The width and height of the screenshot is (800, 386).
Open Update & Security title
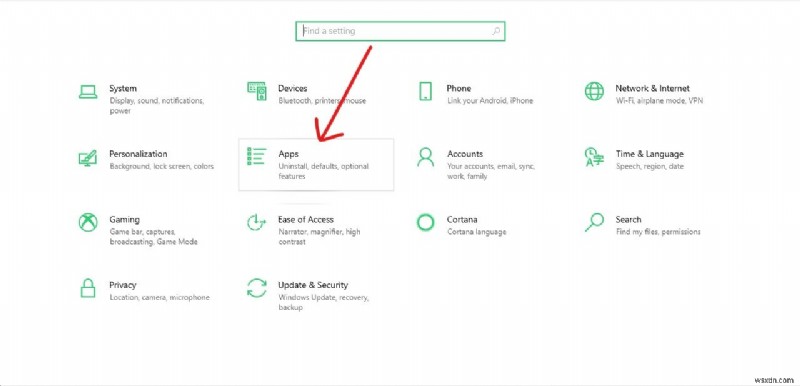313,285
